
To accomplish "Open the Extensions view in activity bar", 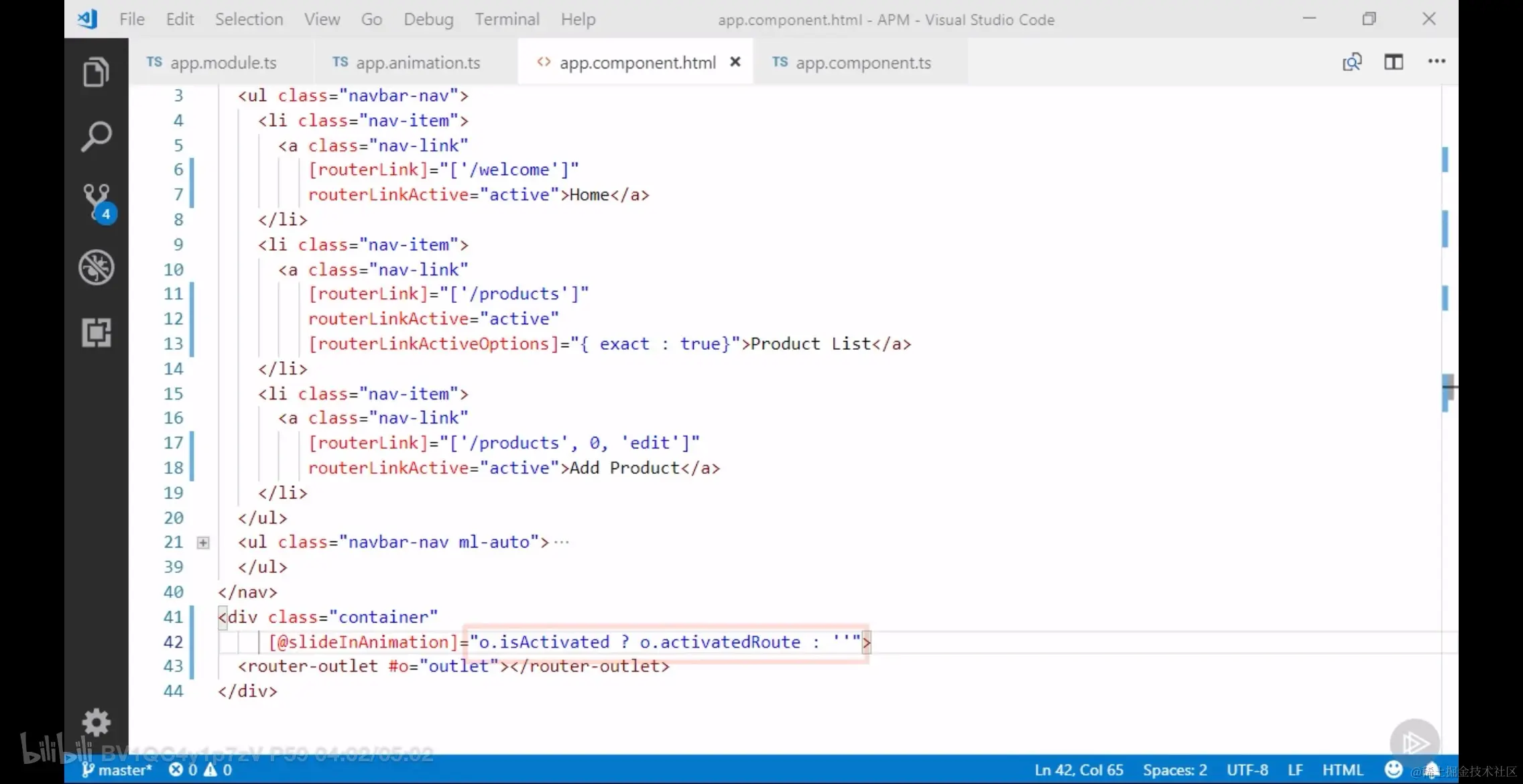I will 96,332.
